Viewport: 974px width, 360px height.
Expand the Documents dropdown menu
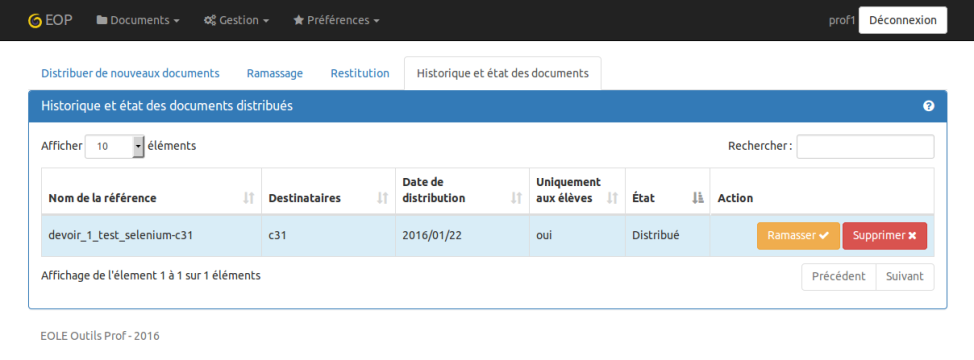(x=138, y=20)
